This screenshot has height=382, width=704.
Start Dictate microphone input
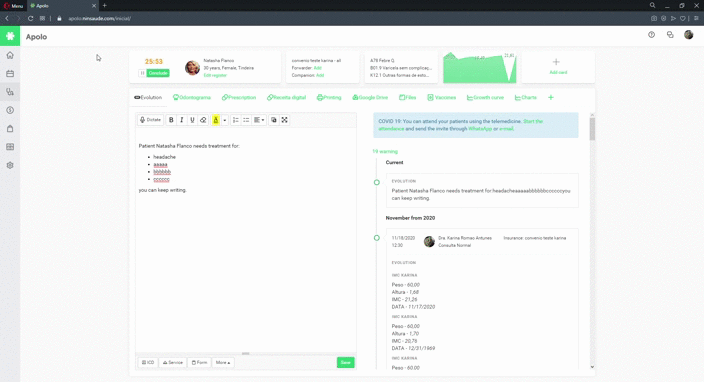[150, 120]
